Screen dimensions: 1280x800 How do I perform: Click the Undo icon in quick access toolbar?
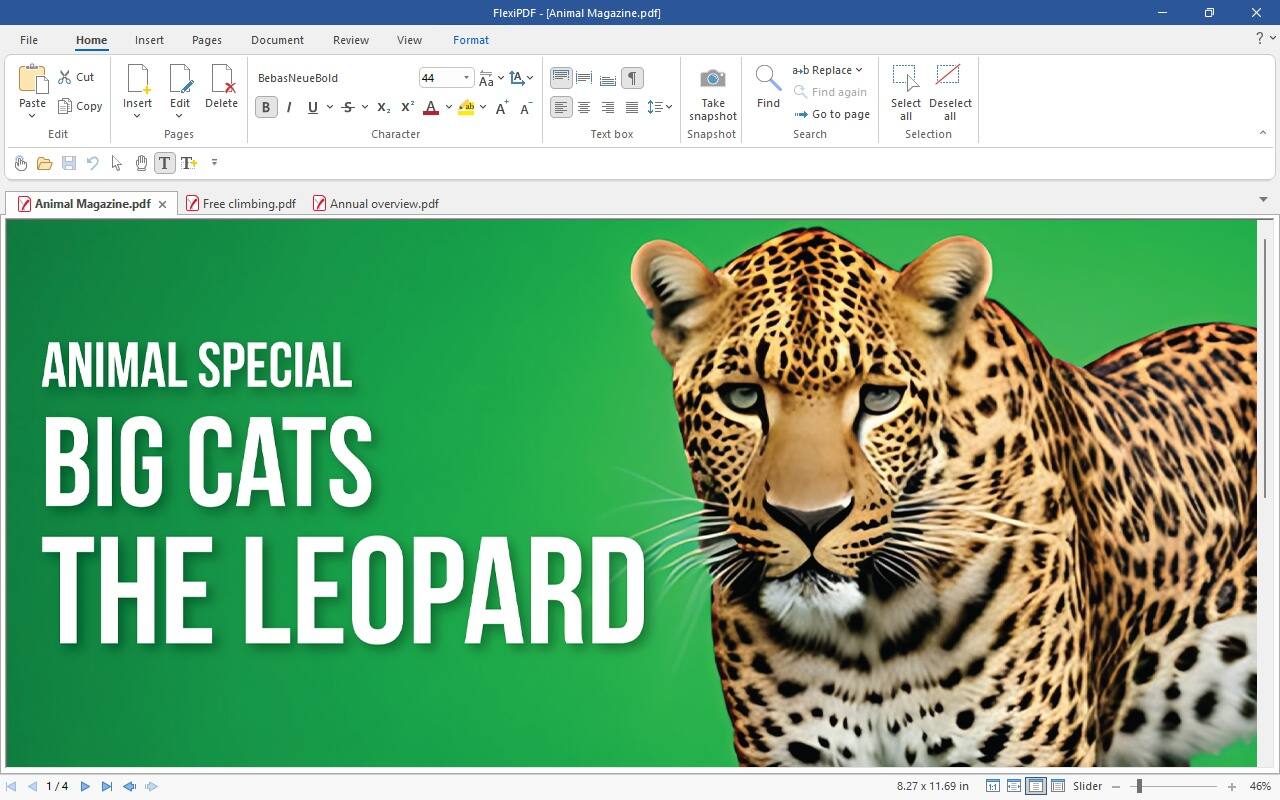point(92,163)
